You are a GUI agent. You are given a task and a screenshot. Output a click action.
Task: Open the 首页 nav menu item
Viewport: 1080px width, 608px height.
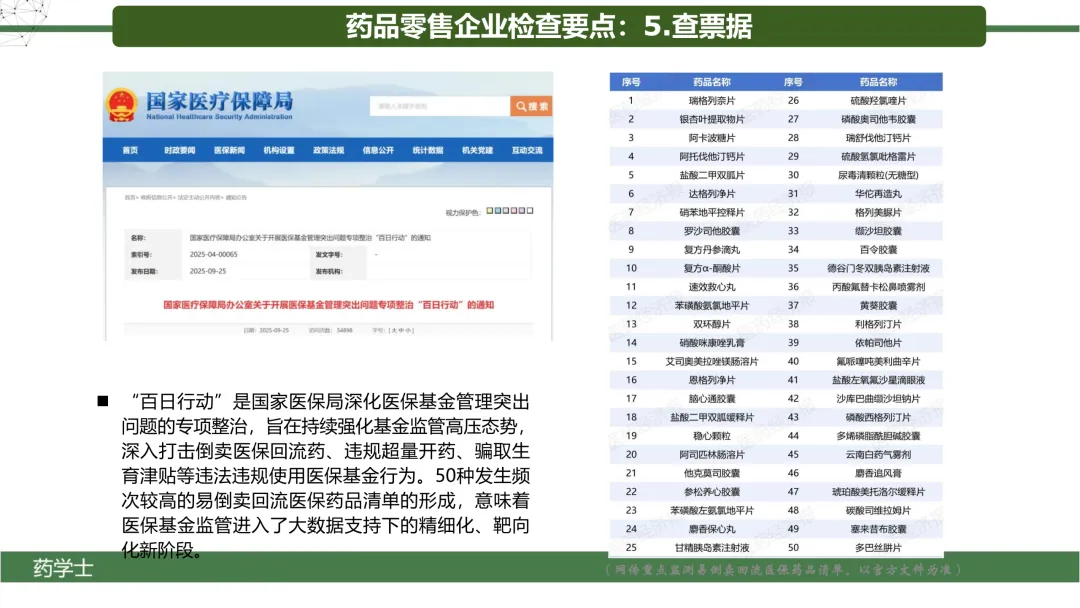[130, 150]
